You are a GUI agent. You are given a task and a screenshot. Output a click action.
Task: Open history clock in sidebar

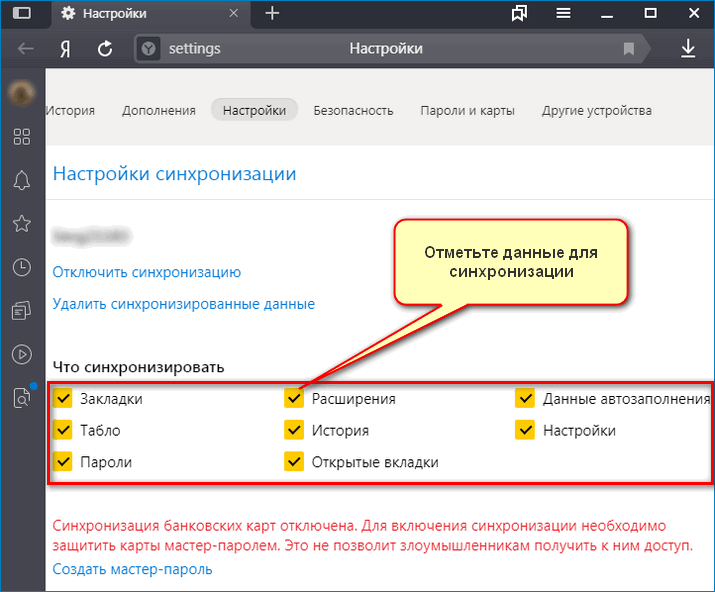point(21,267)
